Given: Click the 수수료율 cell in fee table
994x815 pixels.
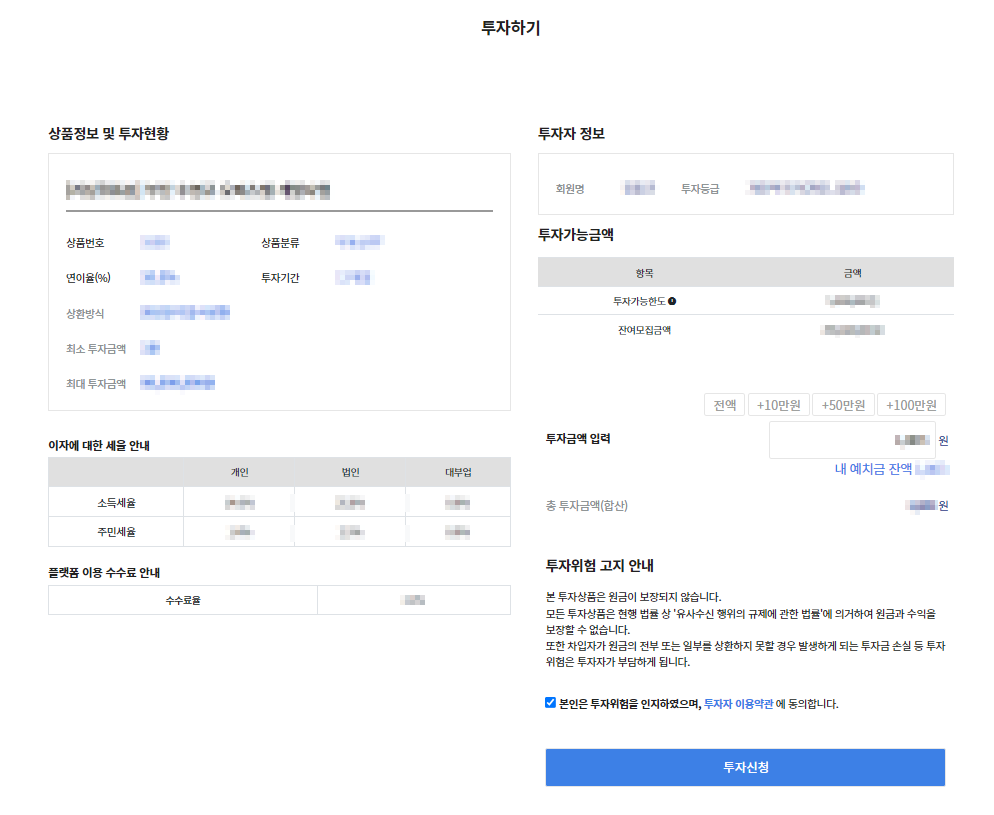Looking at the screenshot, I should tap(183, 601).
